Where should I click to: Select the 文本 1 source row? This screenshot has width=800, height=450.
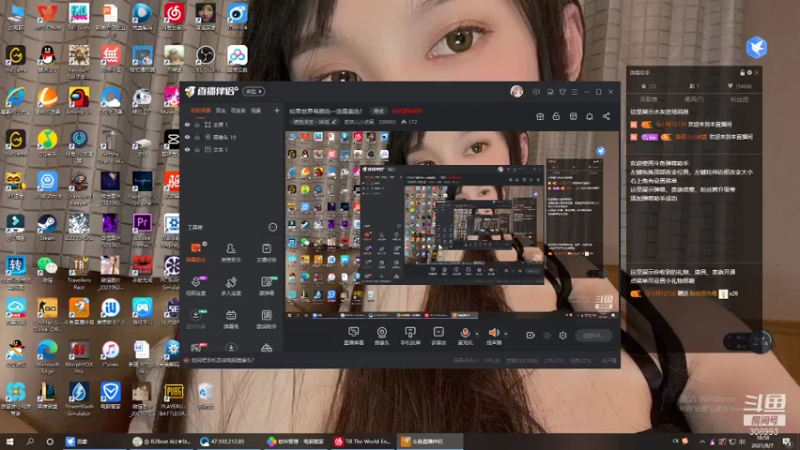[x=232, y=149]
